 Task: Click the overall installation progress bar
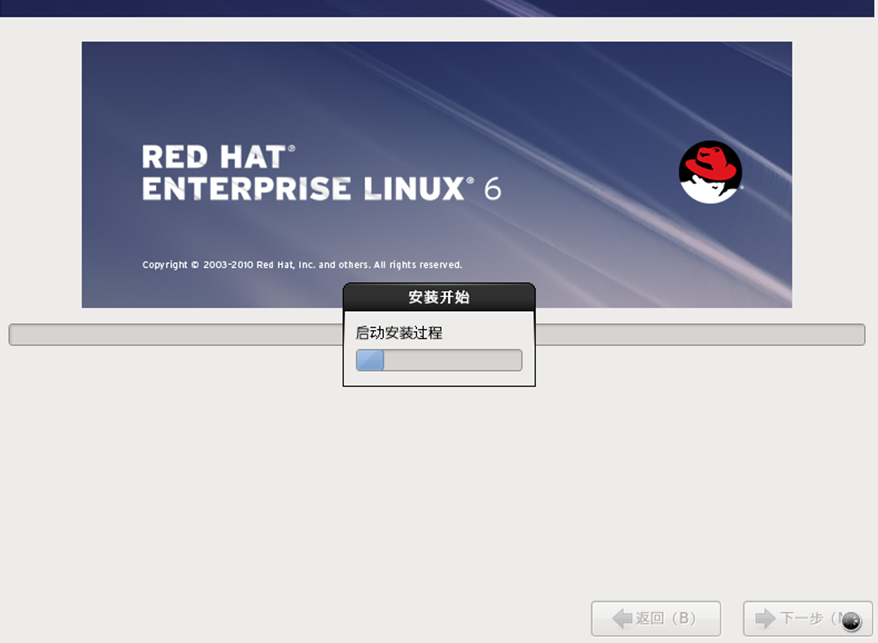click(437, 334)
